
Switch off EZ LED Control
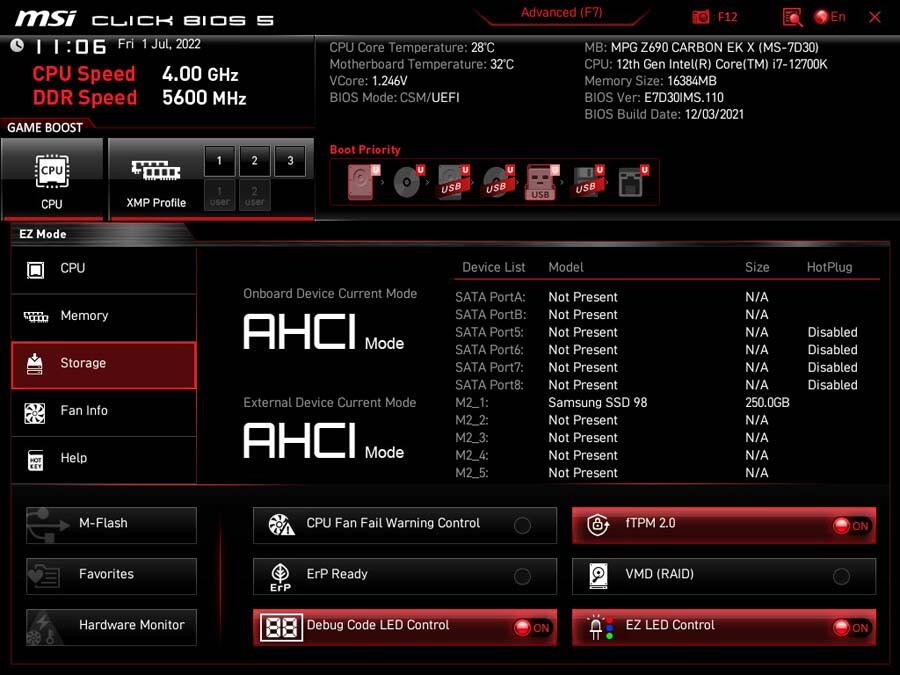pyautogui.click(x=850, y=628)
